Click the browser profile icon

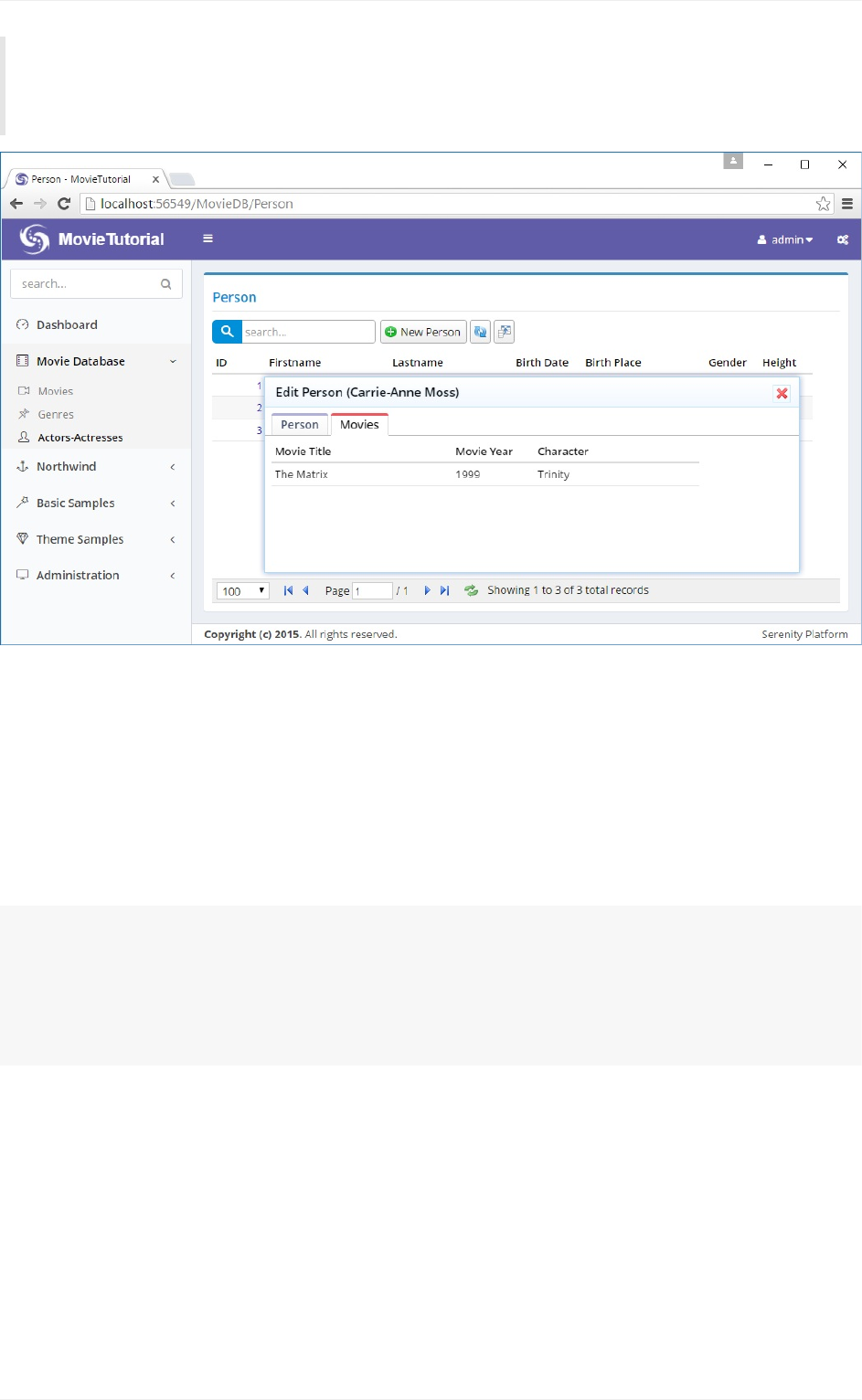tap(733, 161)
